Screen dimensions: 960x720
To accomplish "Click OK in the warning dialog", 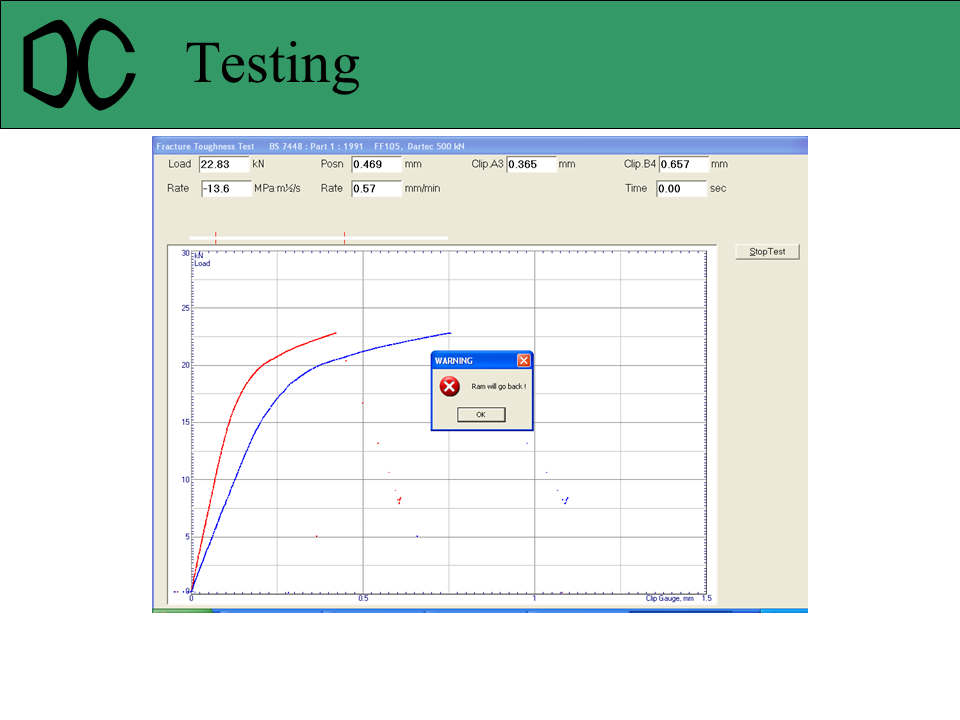I will (481, 414).
